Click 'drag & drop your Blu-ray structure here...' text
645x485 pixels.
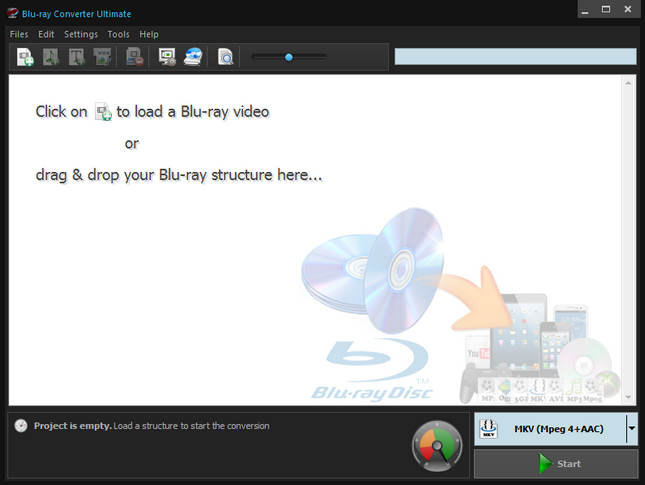coord(179,175)
